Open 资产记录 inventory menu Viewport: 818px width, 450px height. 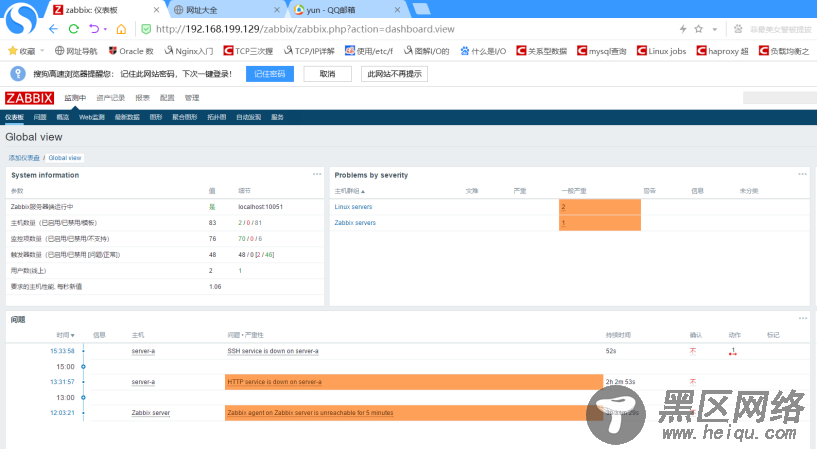[111, 98]
